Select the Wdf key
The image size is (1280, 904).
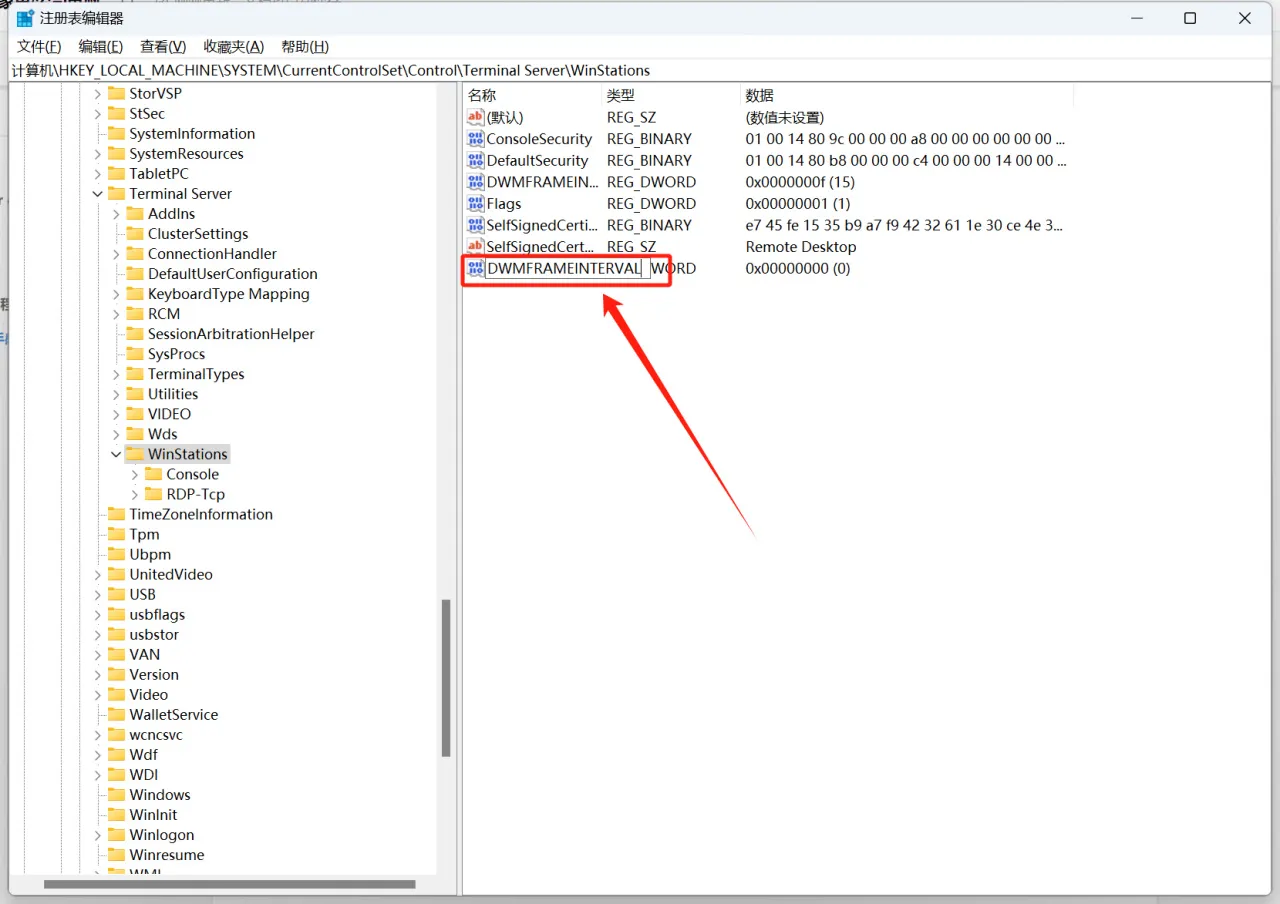pyautogui.click(x=143, y=755)
